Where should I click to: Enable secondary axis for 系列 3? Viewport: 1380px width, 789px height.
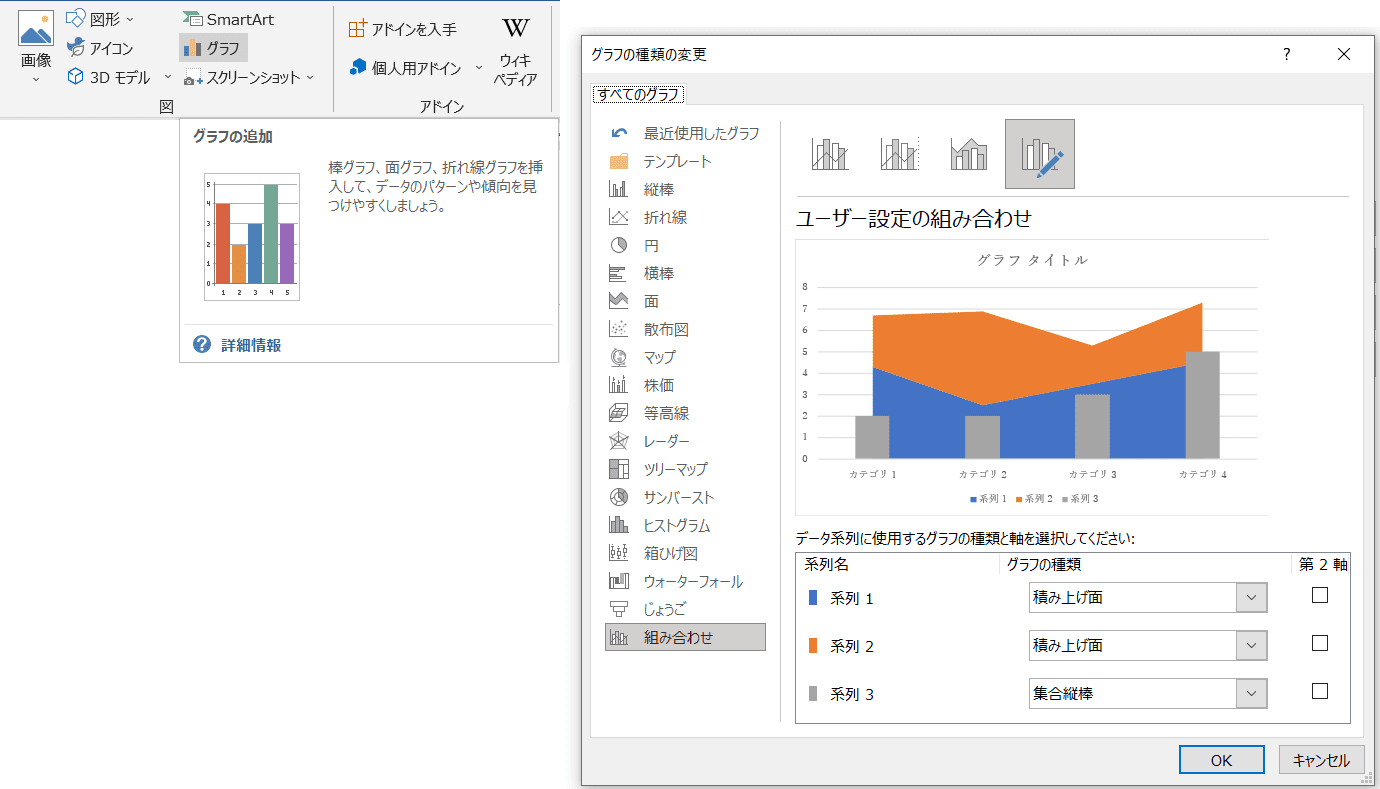(x=1319, y=691)
